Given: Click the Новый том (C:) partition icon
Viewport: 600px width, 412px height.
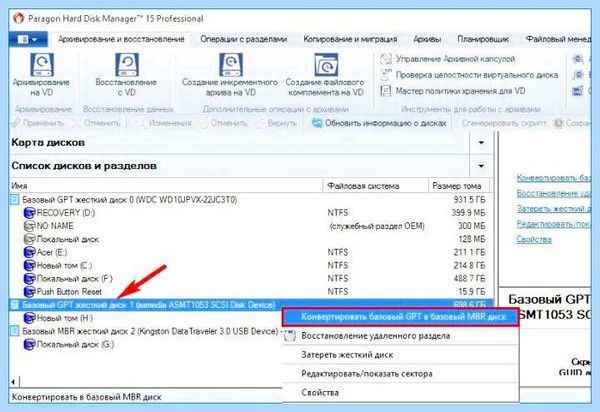Looking at the screenshot, I should pos(29,265).
